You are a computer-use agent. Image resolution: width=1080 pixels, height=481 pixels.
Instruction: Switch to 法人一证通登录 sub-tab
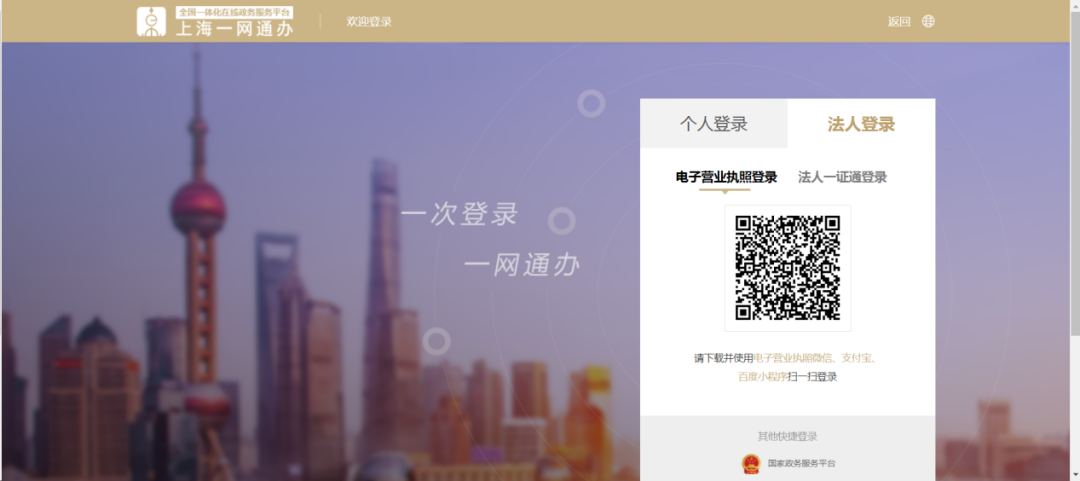pyautogui.click(x=842, y=178)
